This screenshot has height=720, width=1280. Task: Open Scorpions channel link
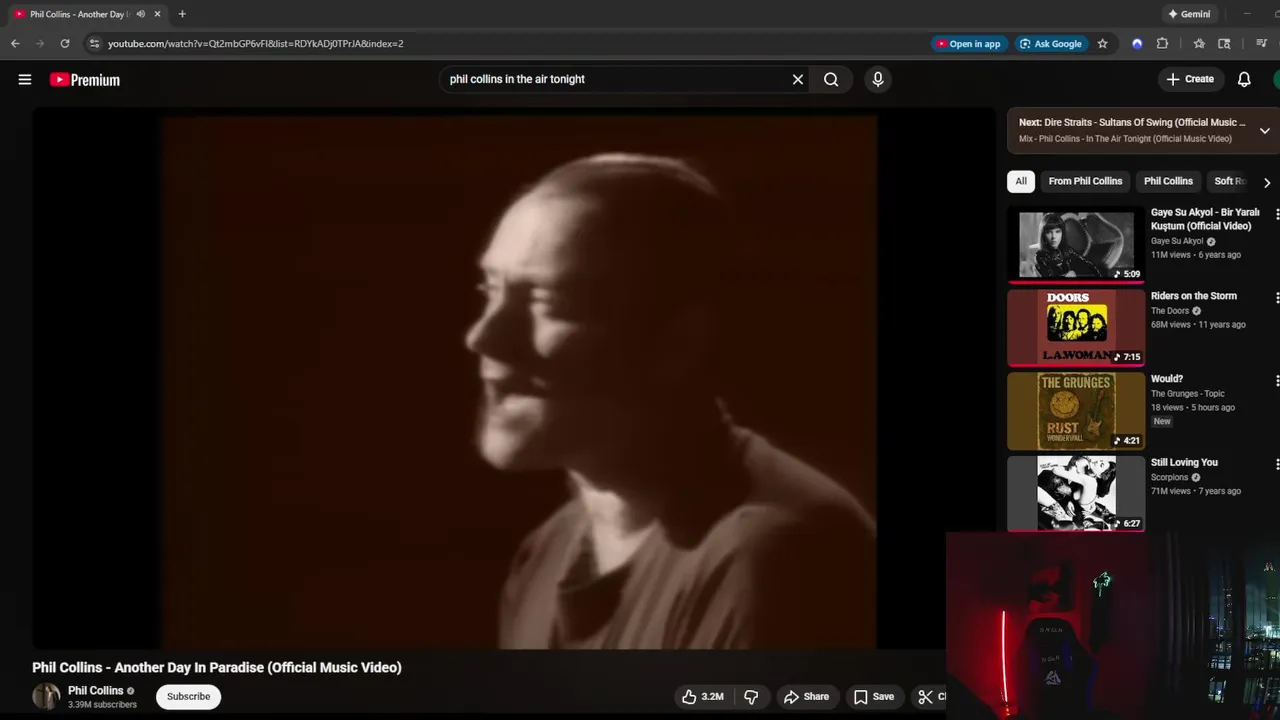click(1170, 477)
